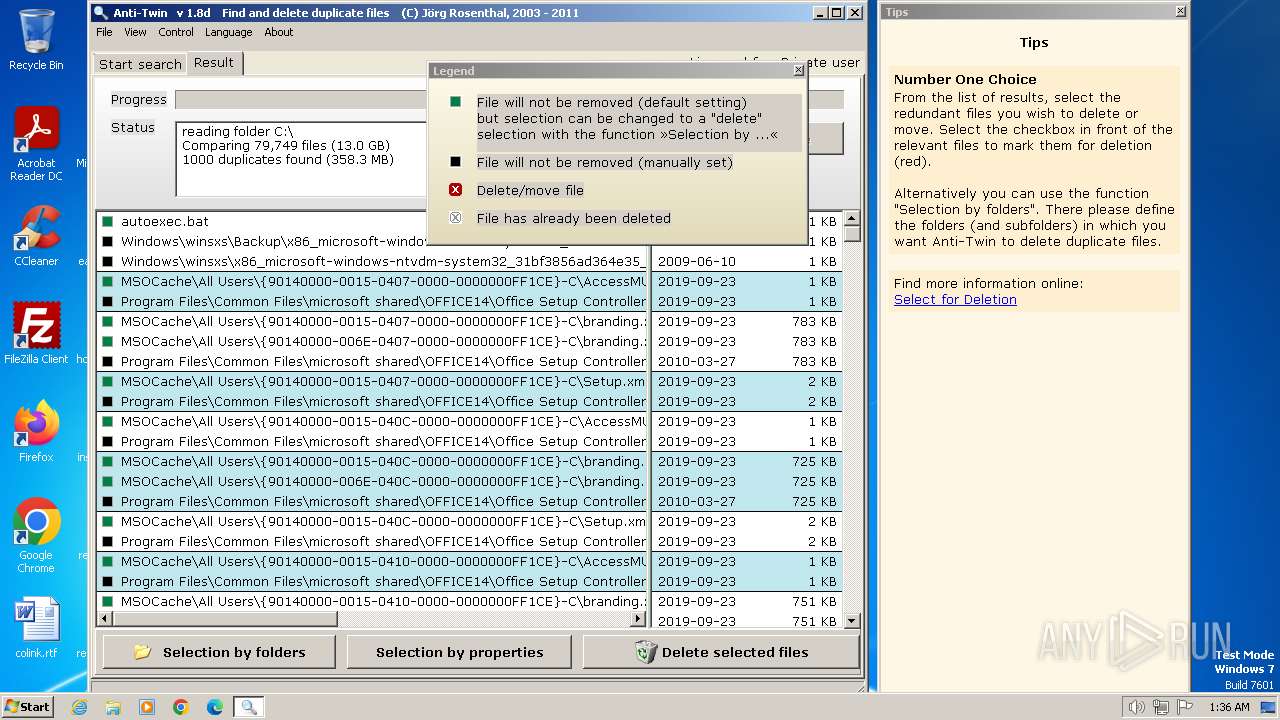Open media player taskbar icon
The image size is (1280, 720).
[x=147, y=707]
